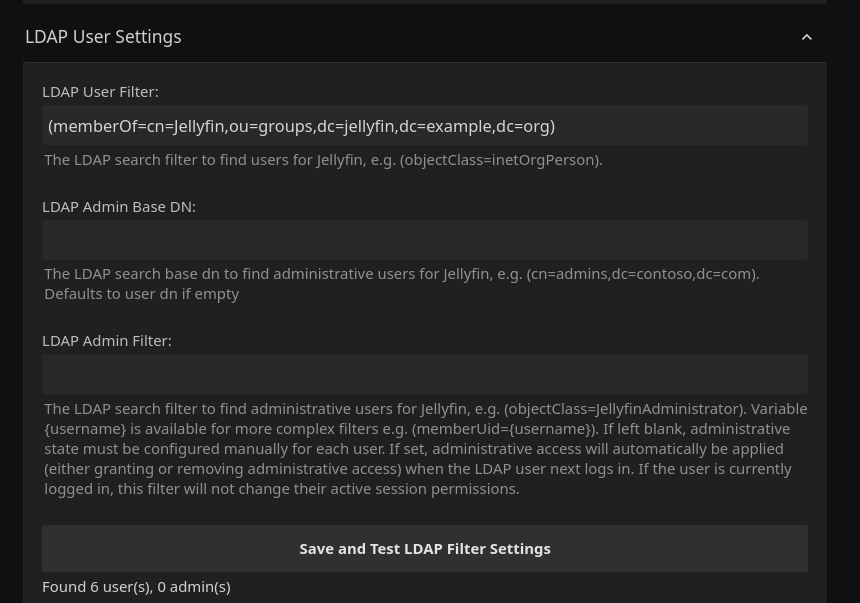Click the inetOrgPerson helper text under User Filter
The image size is (860, 603).
[x=323, y=159]
